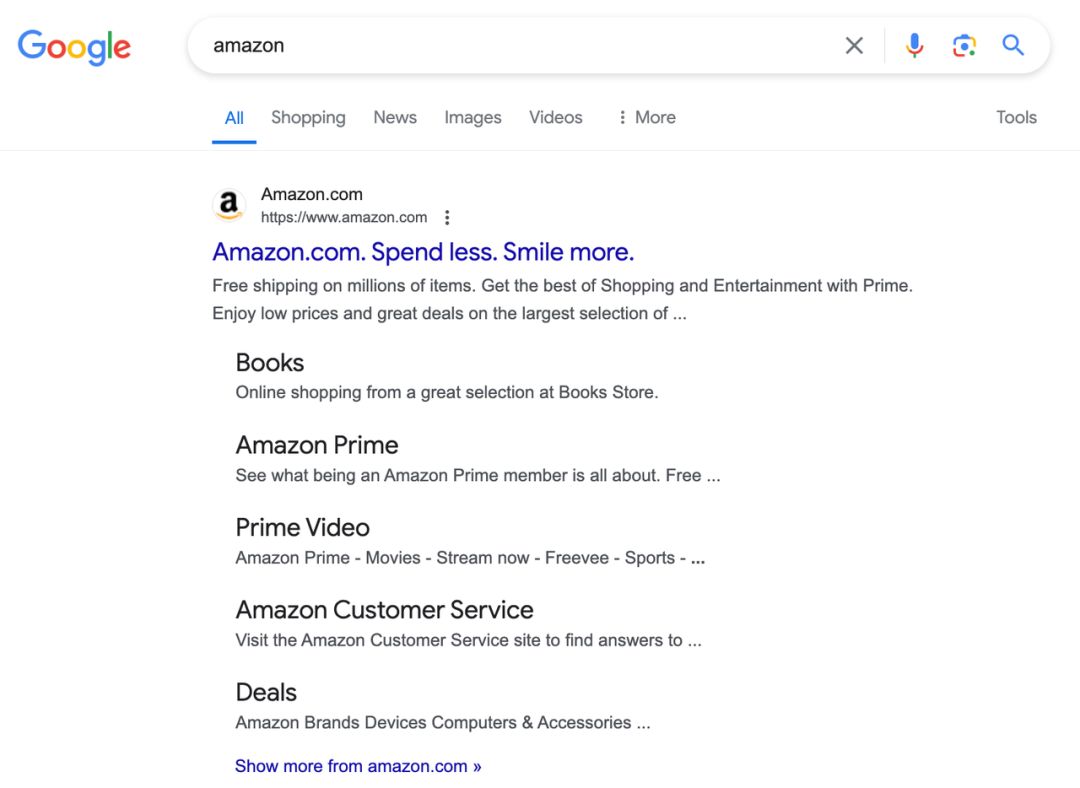Click the Google logo
The image size is (1080, 788).
tap(74, 46)
